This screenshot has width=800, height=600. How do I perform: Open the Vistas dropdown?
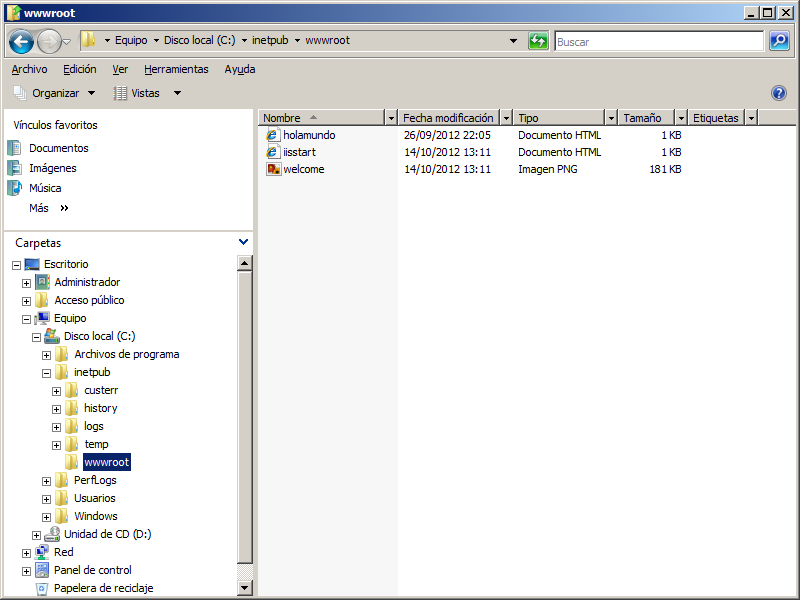[x=150, y=91]
